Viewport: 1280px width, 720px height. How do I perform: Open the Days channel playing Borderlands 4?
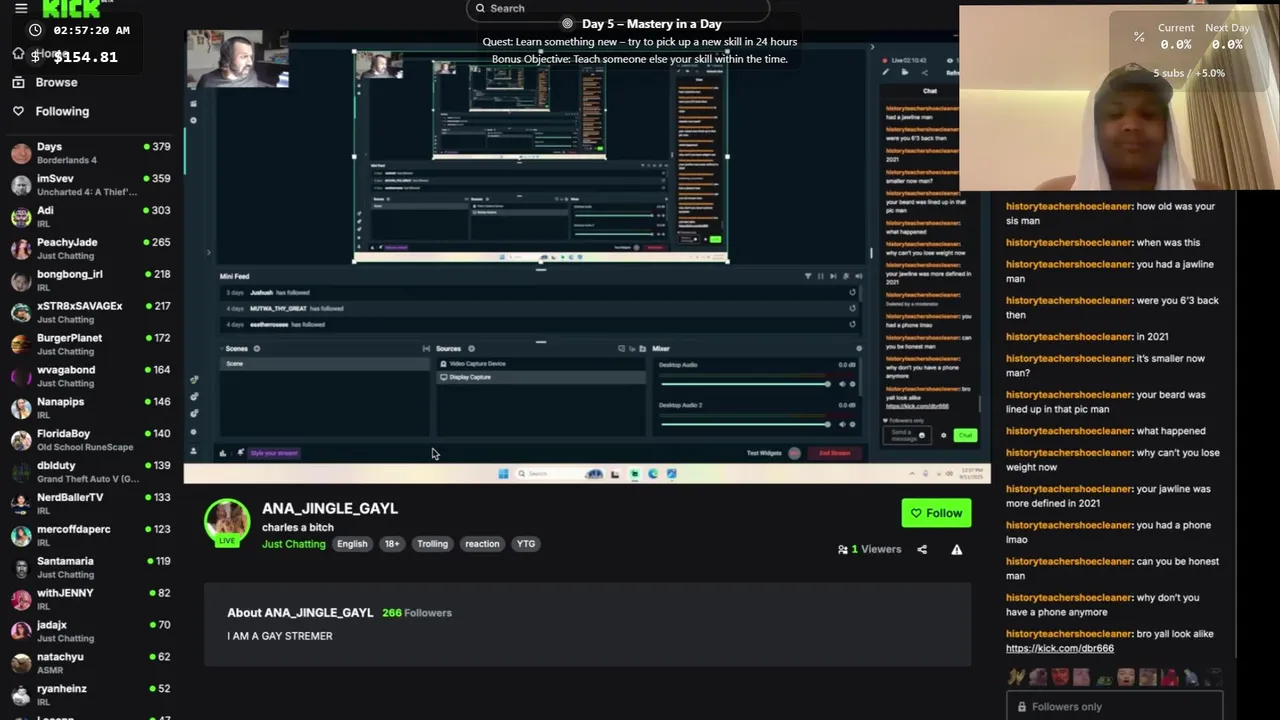(90, 153)
